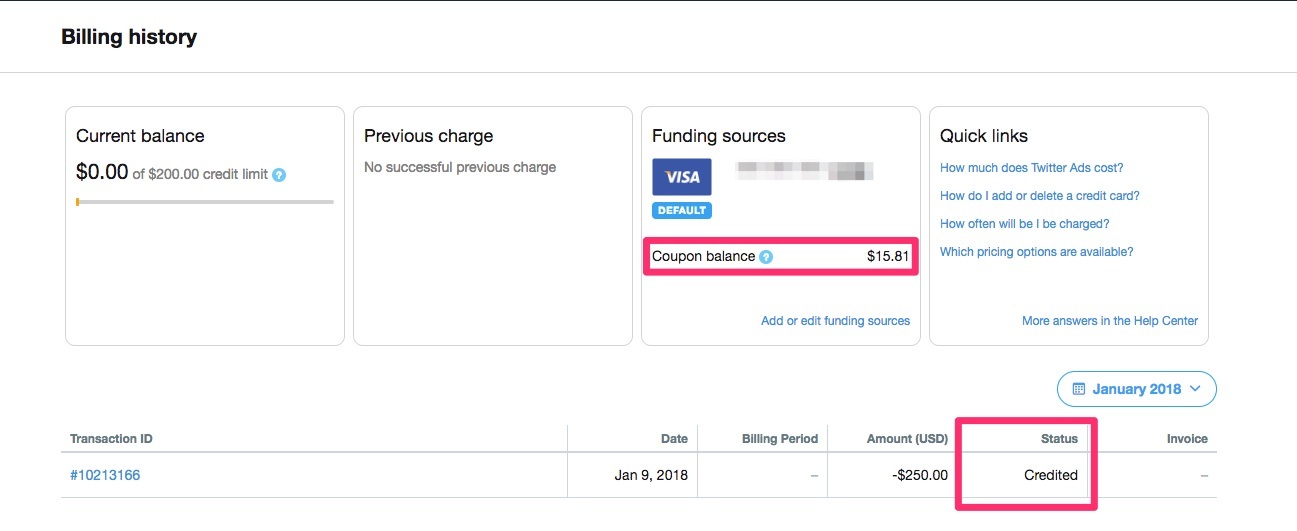
Task: Click the DEFAULT badge under the Visa card
Action: click(682, 210)
